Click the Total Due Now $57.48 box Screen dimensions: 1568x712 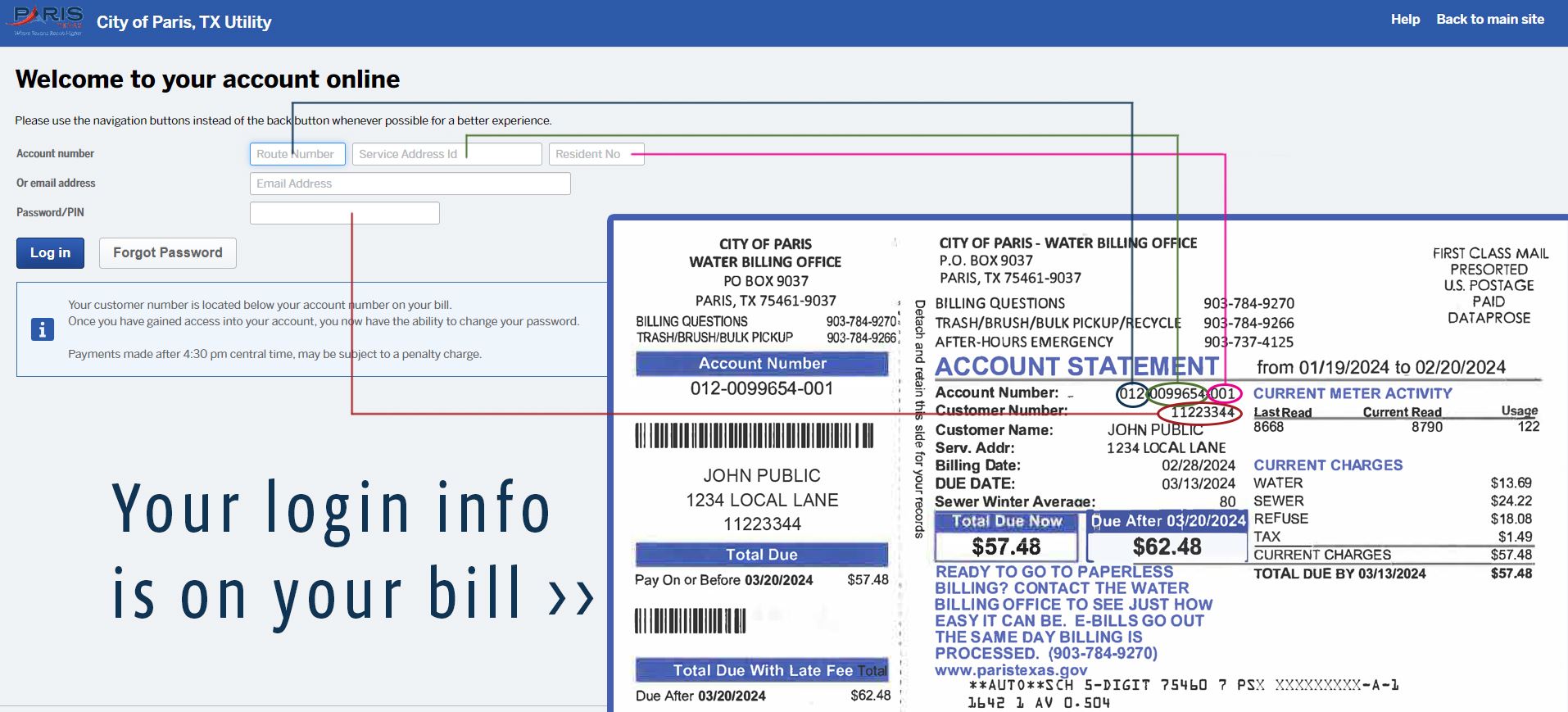click(1006, 546)
